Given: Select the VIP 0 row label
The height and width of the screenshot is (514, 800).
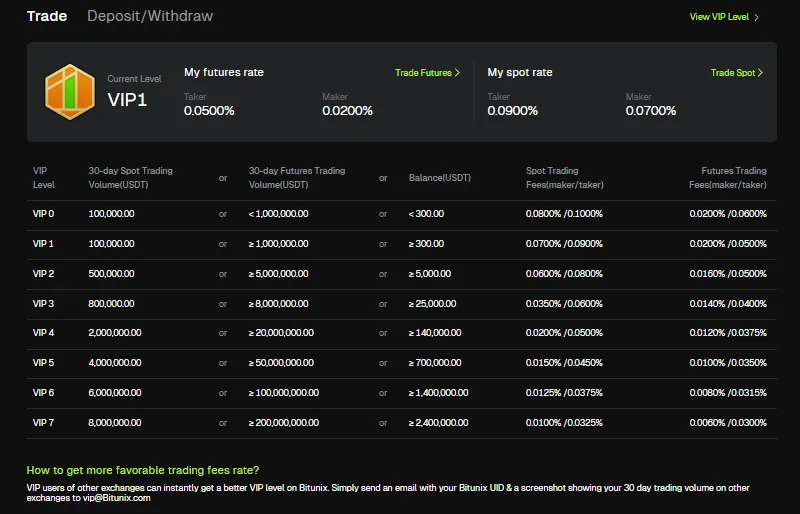Looking at the screenshot, I should pos(43,214).
